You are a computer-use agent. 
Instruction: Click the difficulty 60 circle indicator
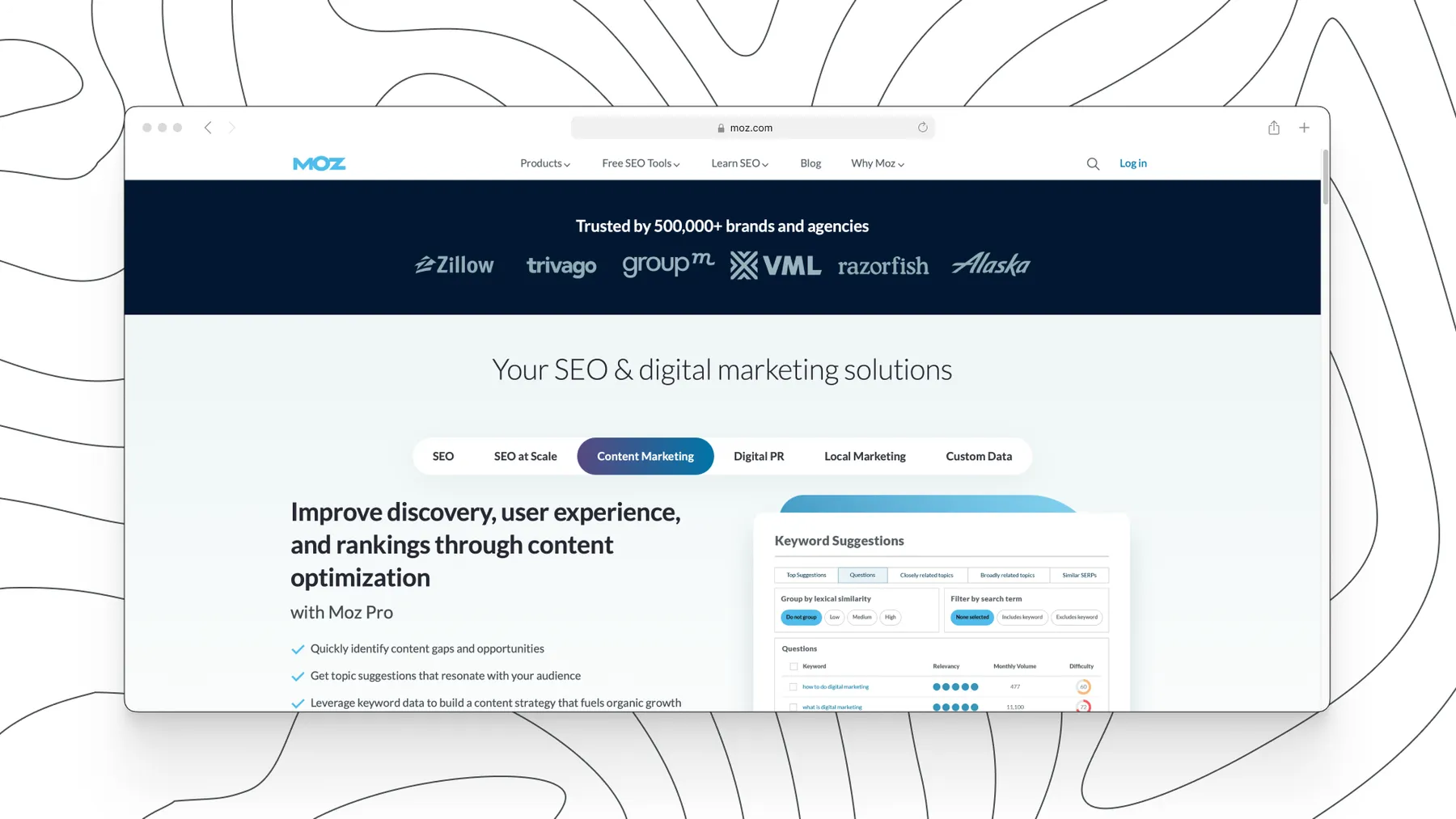[x=1083, y=686]
